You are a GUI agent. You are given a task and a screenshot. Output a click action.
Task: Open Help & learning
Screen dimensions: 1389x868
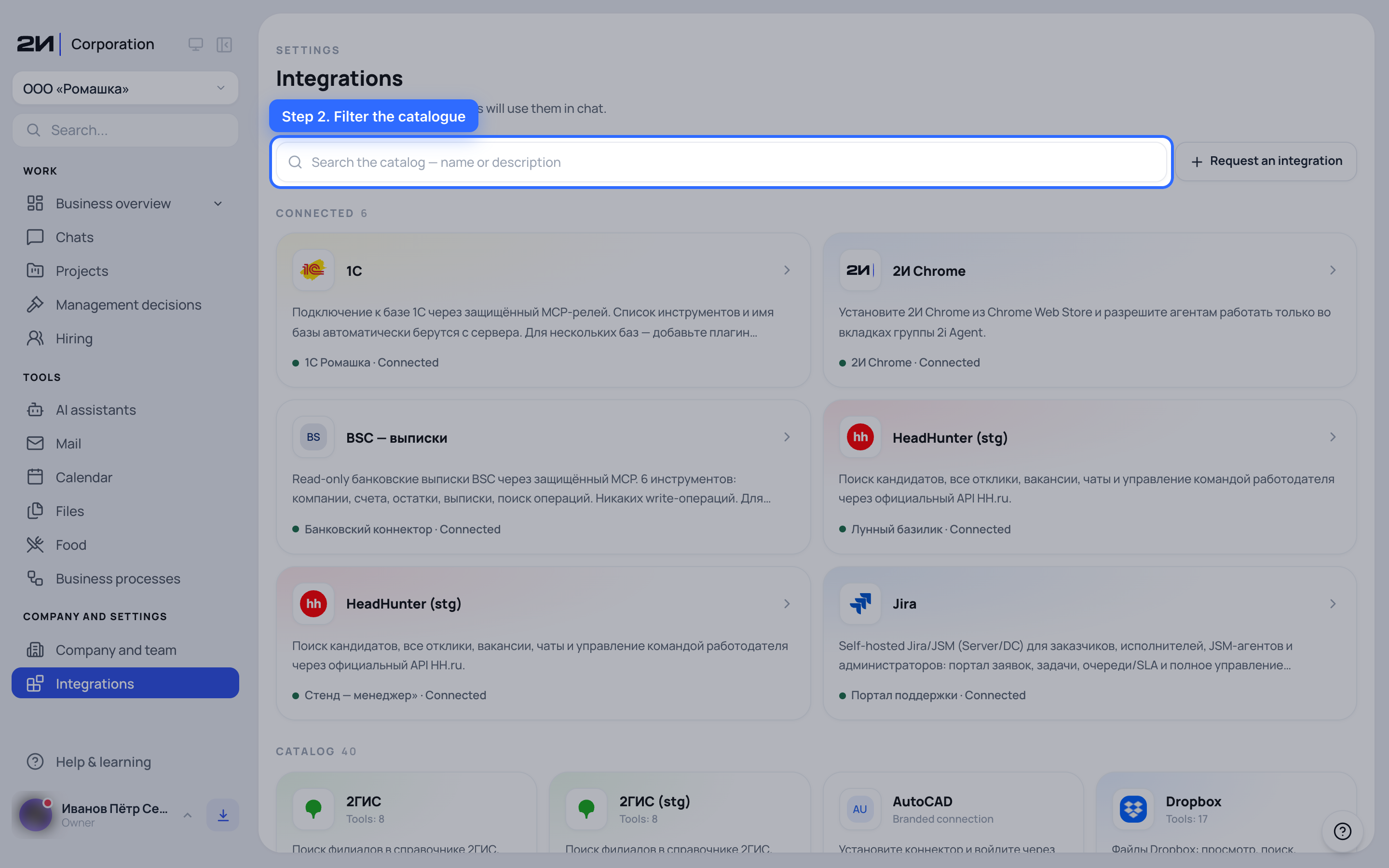pyautogui.click(x=125, y=762)
